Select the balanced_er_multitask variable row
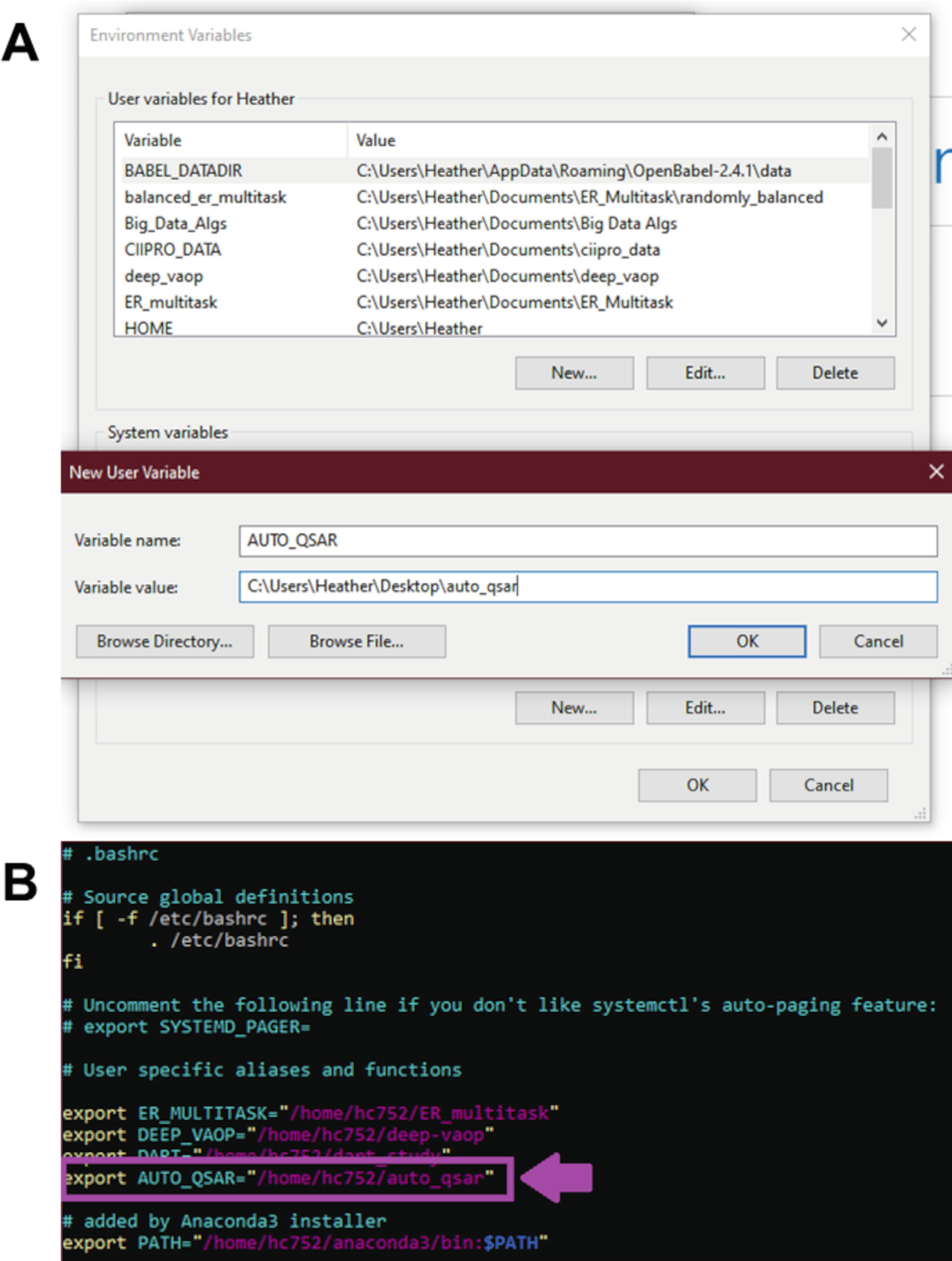Viewport: 952px width, 1261px height. pos(495,197)
